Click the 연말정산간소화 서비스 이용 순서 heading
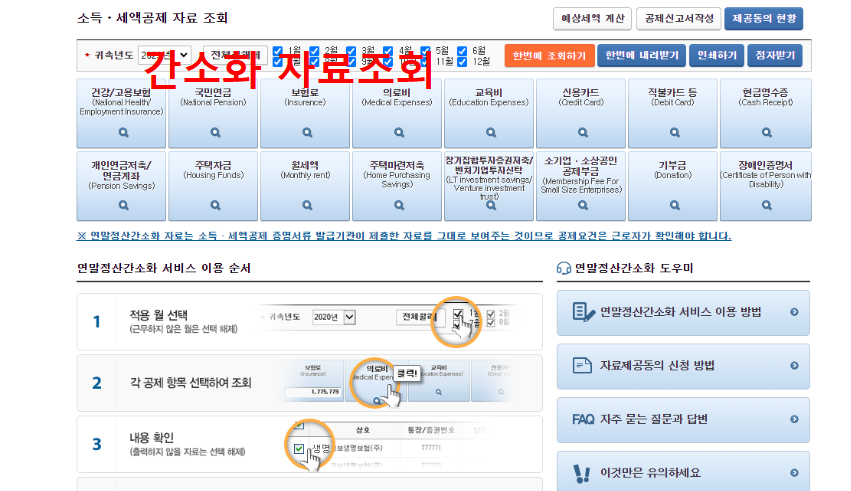Viewport: 851px width, 491px height. (164, 268)
